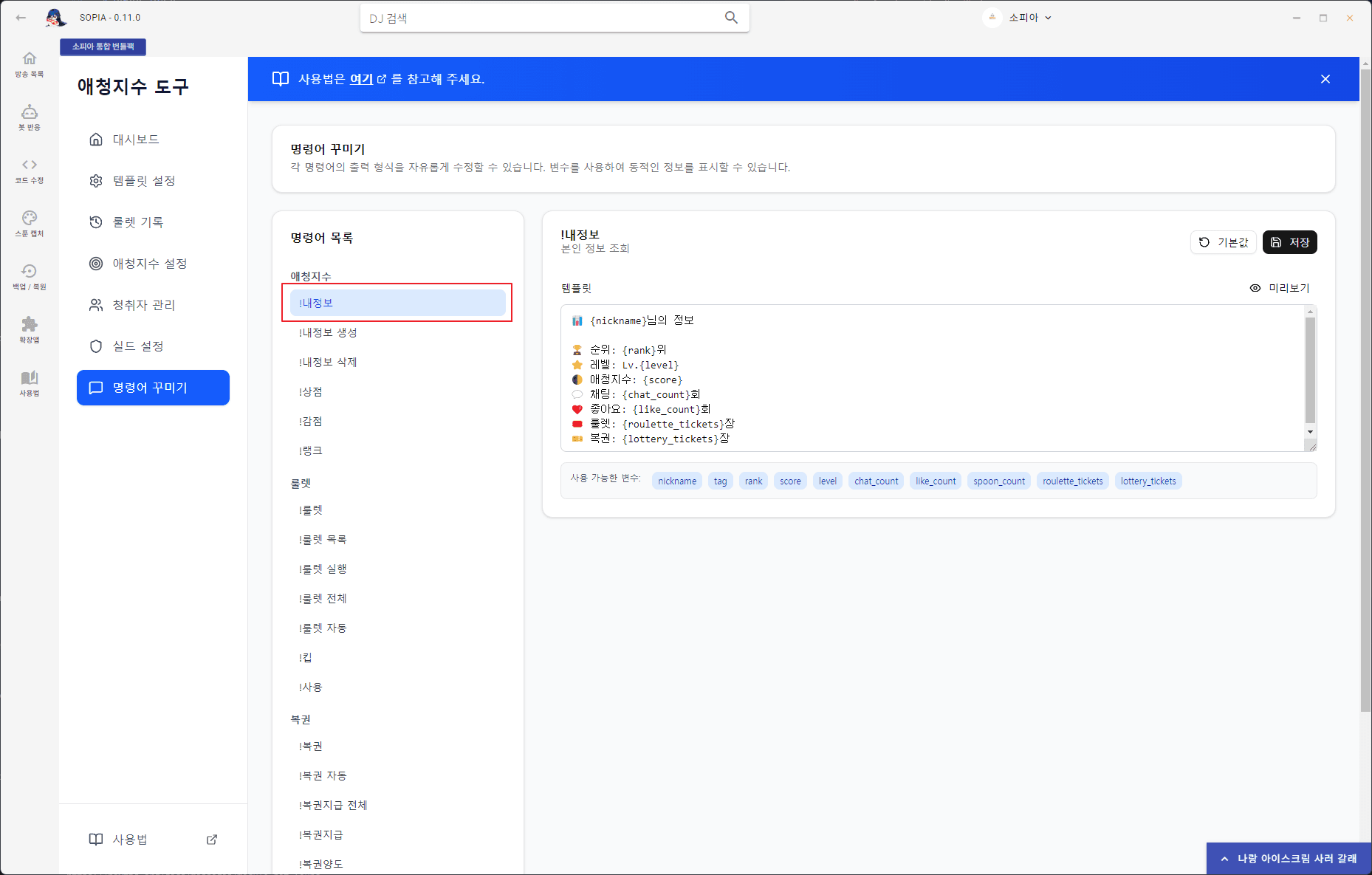Open the 스푼 캡처 tool
Viewport: 1372px width, 875px height.
point(29,223)
